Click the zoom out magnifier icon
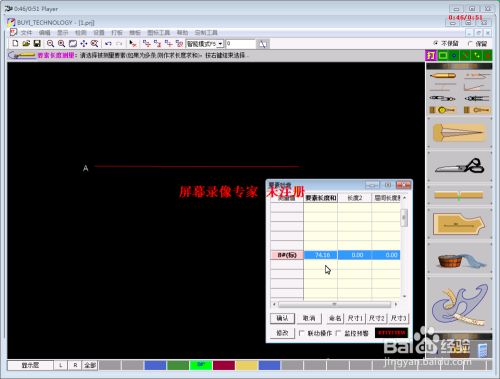The height and width of the screenshot is (379, 500). coord(50,43)
